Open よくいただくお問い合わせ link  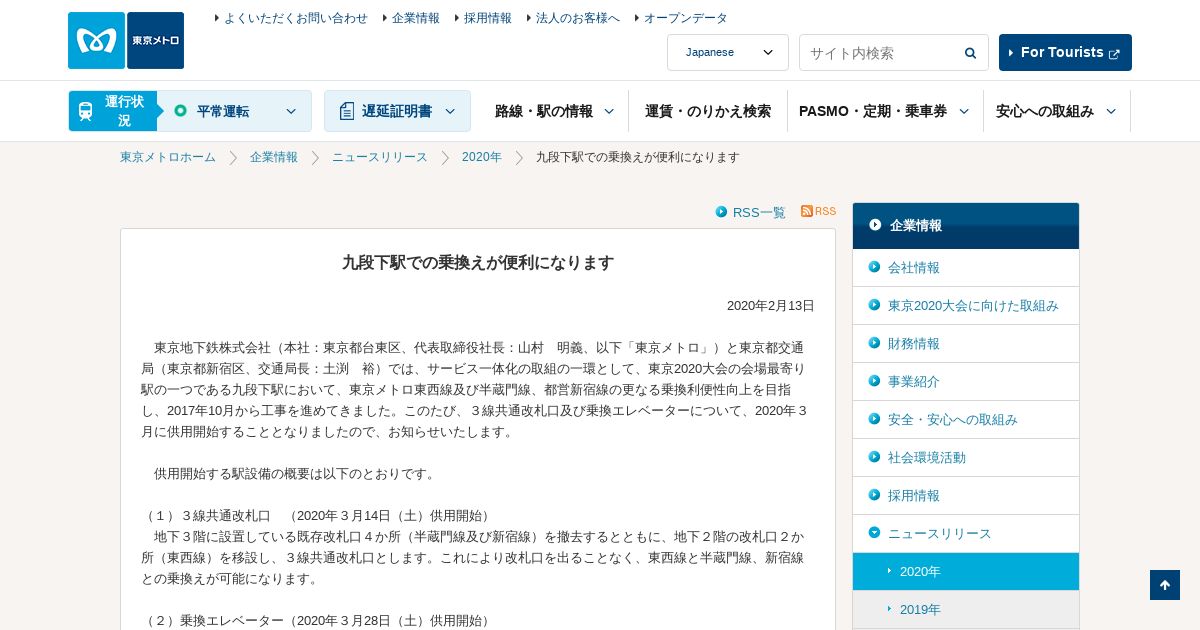point(295,18)
